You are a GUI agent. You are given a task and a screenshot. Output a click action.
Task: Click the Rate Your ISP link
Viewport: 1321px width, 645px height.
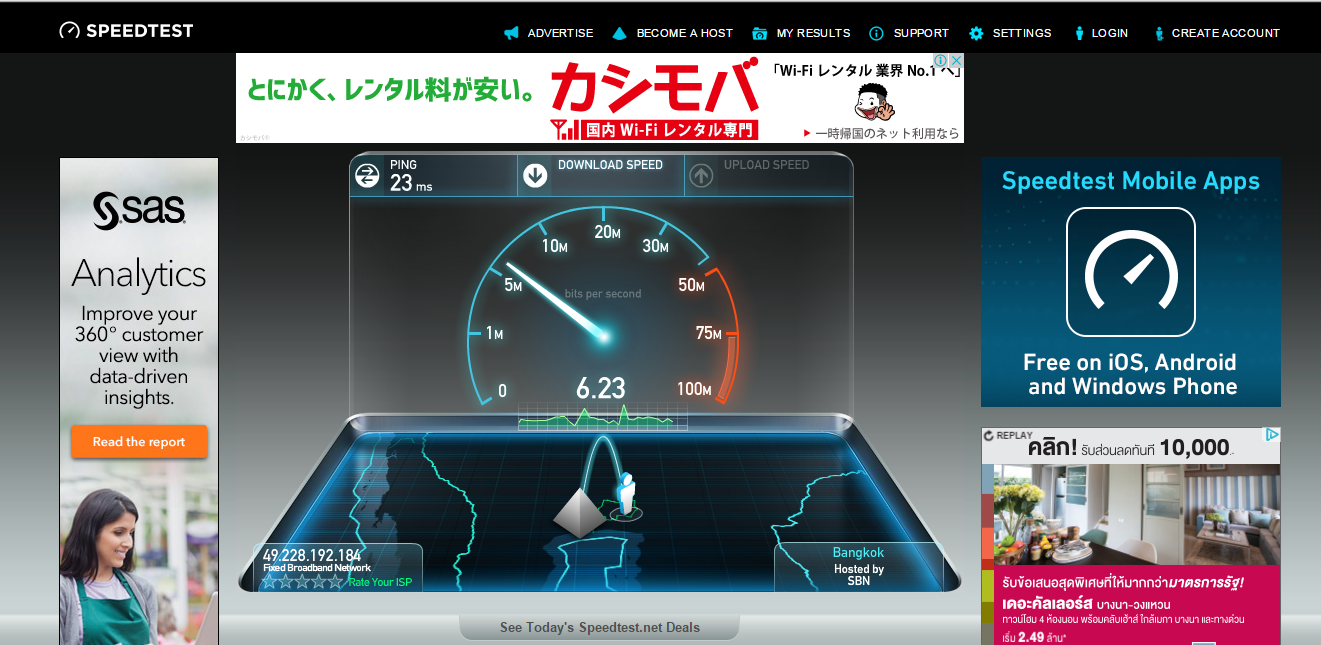click(380, 582)
